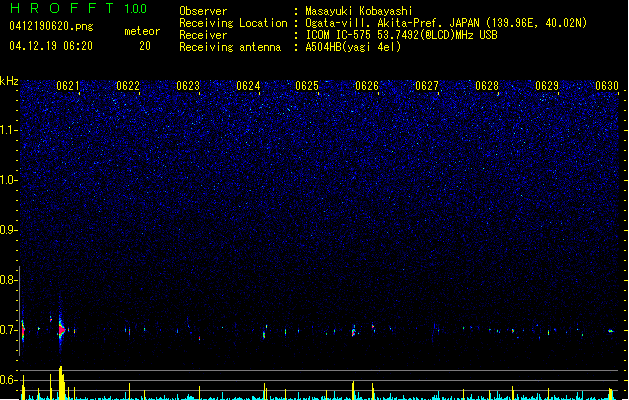This screenshot has height=400, width=629.
Task: Click the 0629 time marker
Action: [547, 86]
